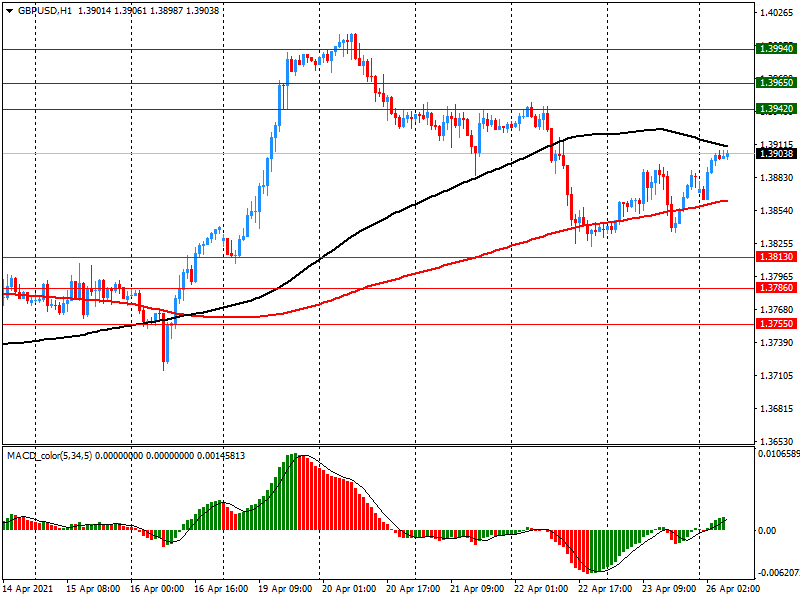Click the 1.38540 price axis value
This screenshot has height=600, width=800.
[x=777, y=211]
